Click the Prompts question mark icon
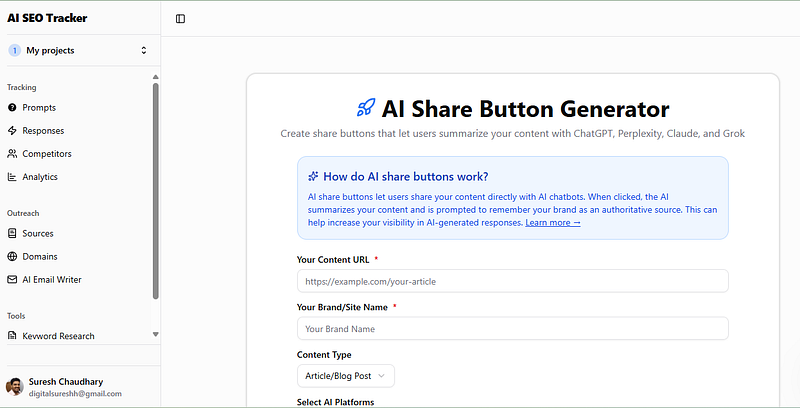Viewport: 800px width, 408px height. click(x=12, y=108)
